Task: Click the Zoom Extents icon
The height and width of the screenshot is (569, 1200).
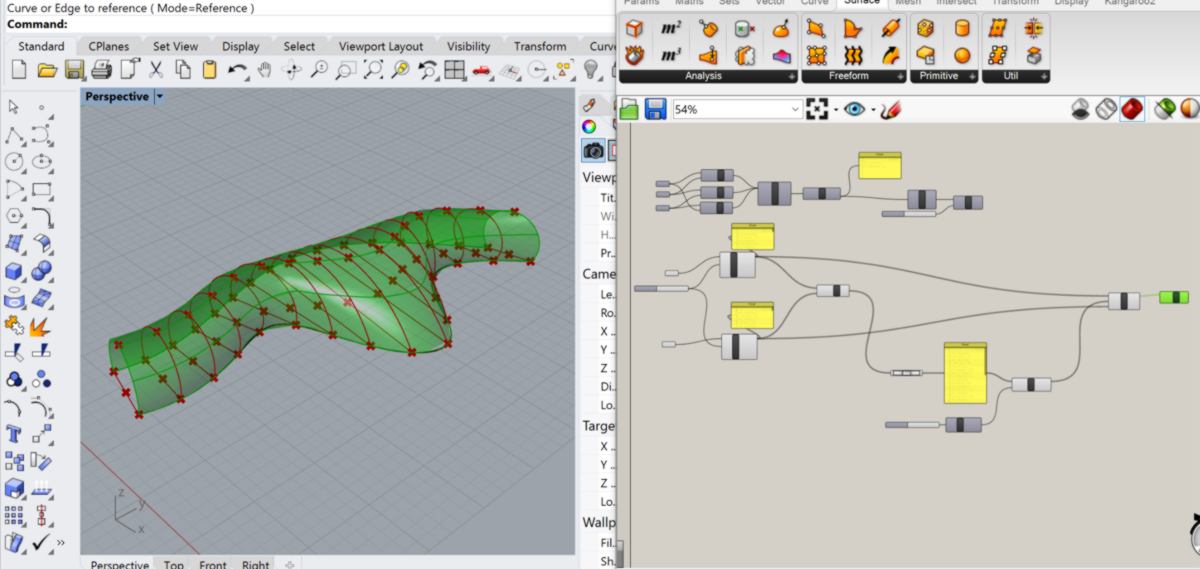Action: pos(373,70)
